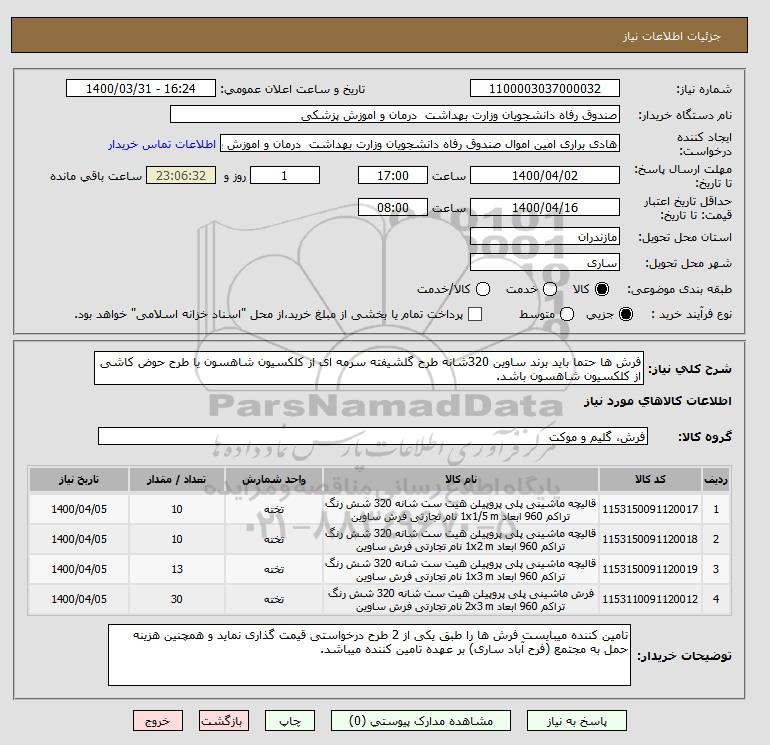This screenshot has width=770, height=745.
Task: Click the request creator field هادی براری
Action: (x=420, y=144)
